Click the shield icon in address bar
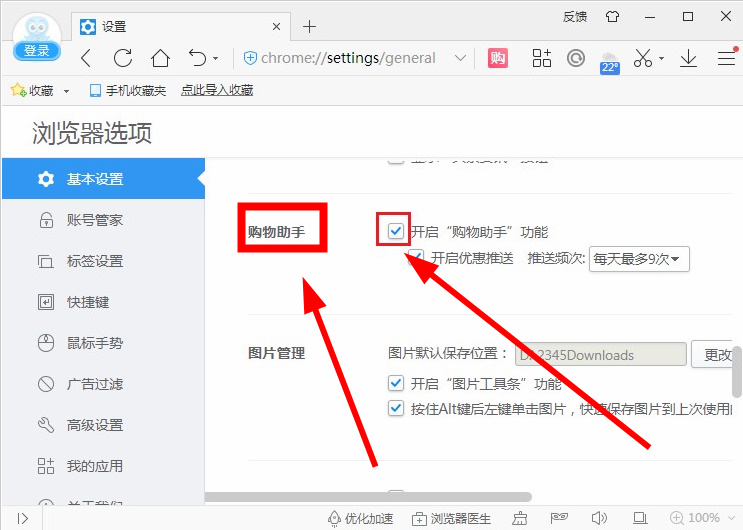This screenshot has width=743, height=530. point(250,58)
